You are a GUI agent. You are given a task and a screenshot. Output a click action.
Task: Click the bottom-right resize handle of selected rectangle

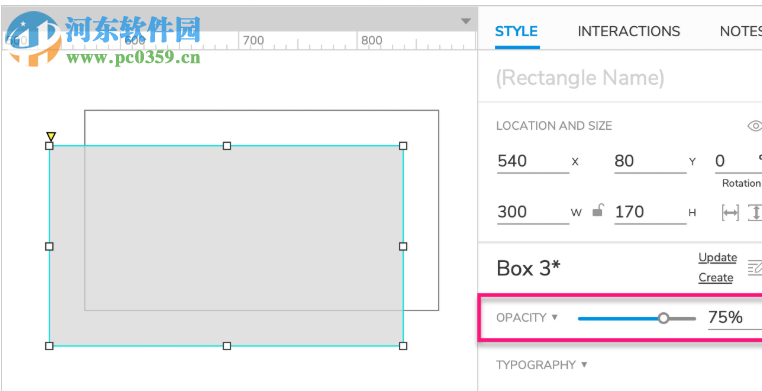pyautogui.click(x=403, y=346)
